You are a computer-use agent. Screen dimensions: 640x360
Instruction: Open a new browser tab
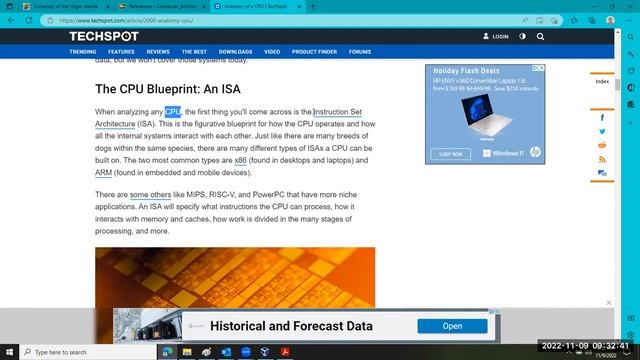pos(313,6)
